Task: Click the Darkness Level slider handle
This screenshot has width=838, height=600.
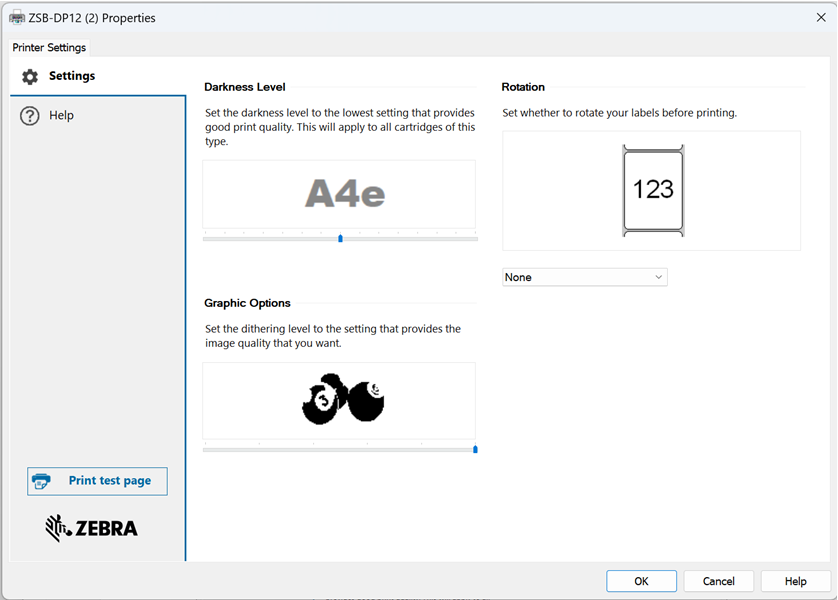Action: coord(340,238)
